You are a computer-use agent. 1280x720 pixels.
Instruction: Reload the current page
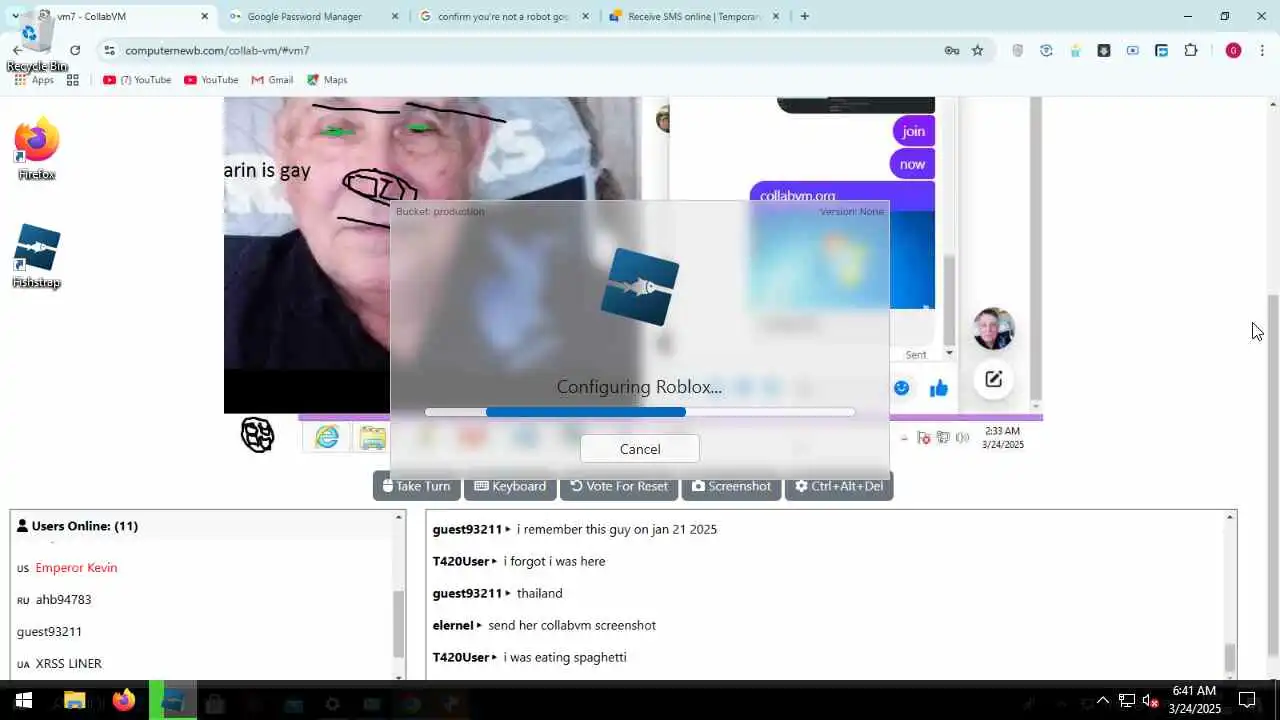click(75, 50)
